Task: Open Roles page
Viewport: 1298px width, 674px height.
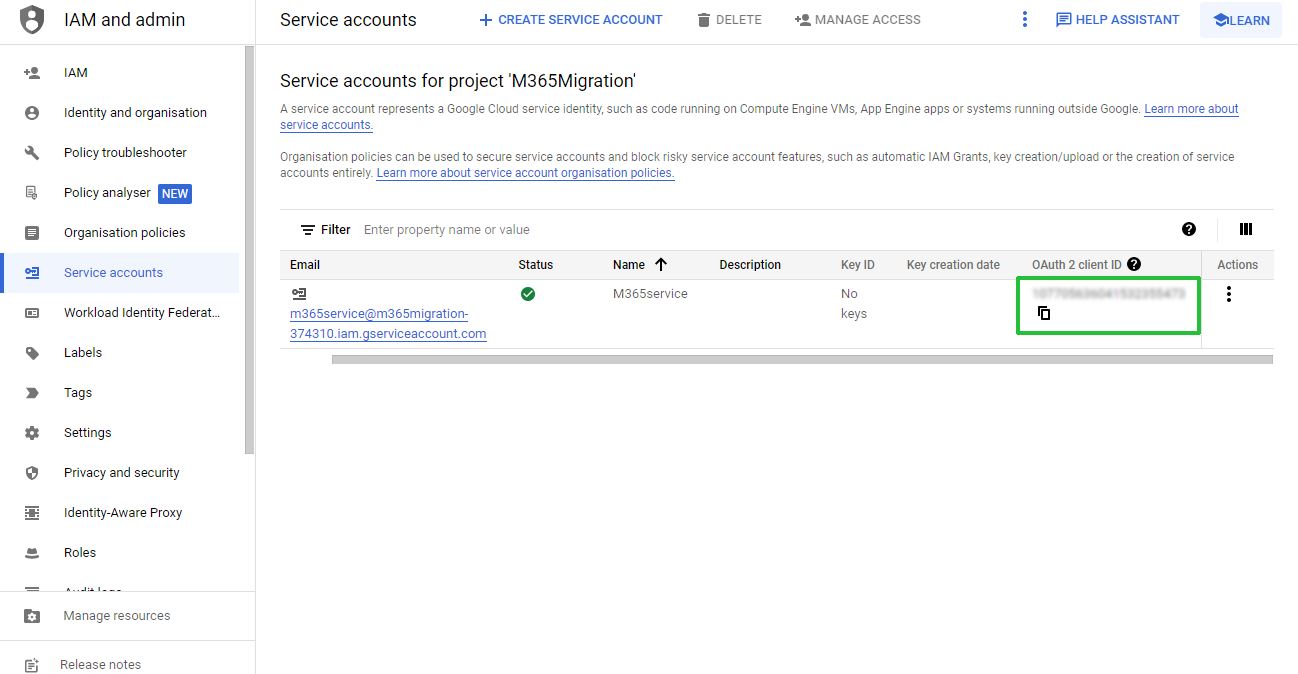Action: coord(80,553)
